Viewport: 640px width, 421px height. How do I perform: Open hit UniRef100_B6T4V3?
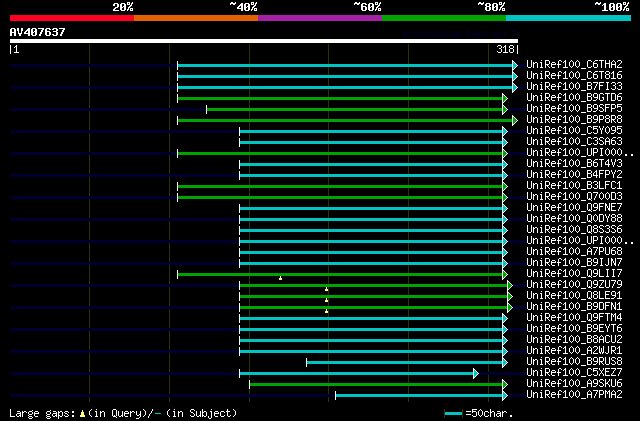pos(574,164)
